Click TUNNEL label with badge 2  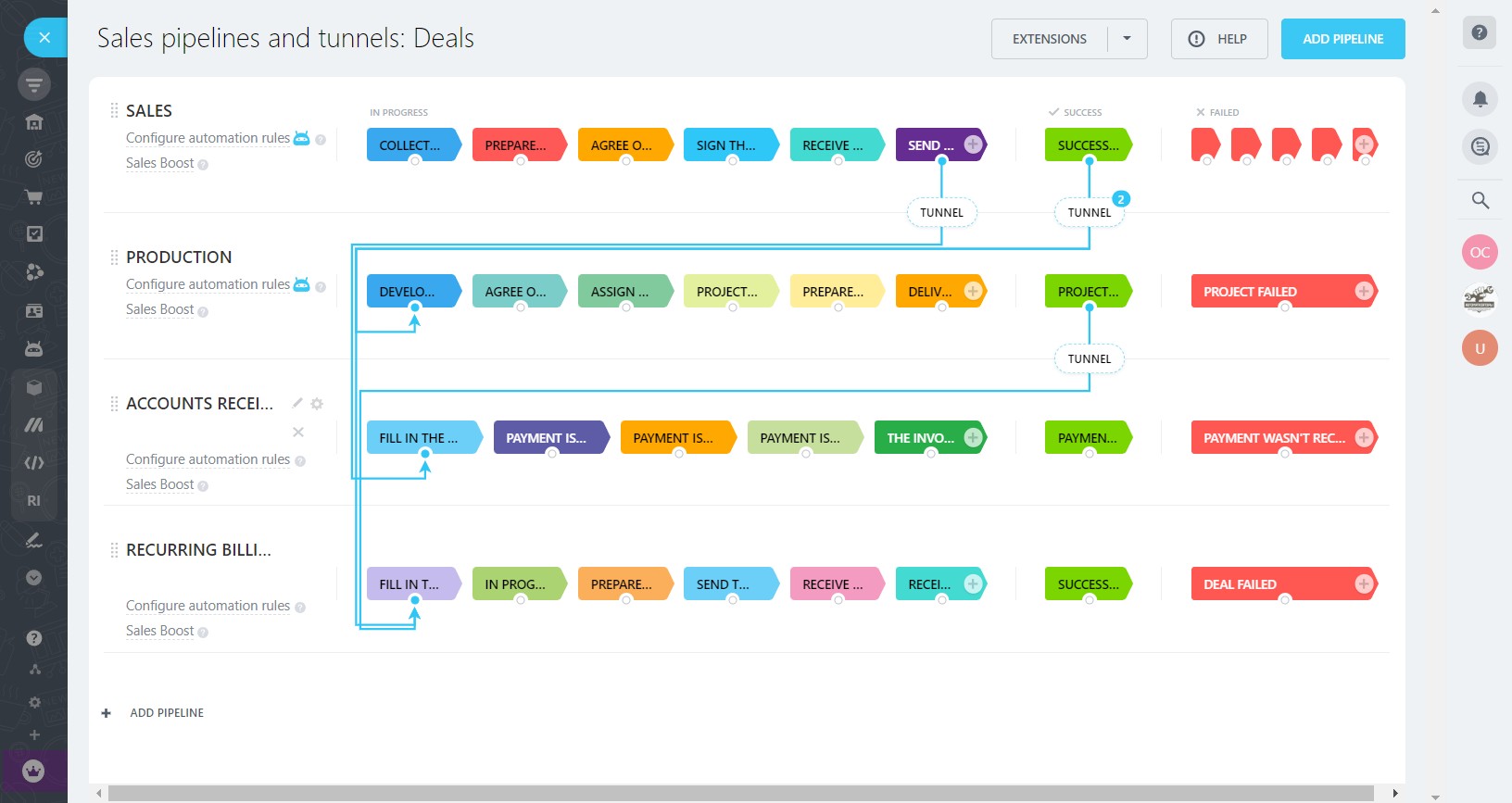(1089, 212)
